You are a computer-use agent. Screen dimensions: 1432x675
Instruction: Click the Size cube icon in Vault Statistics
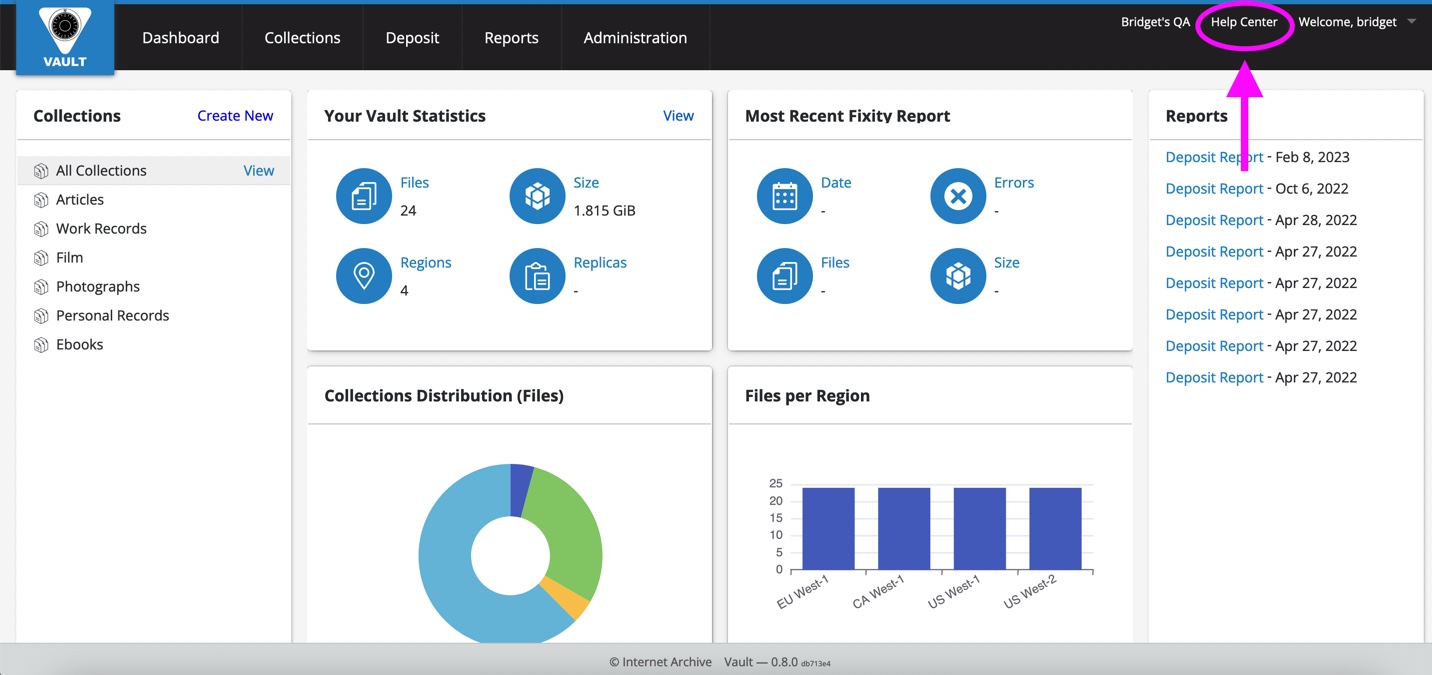point(537,196)
